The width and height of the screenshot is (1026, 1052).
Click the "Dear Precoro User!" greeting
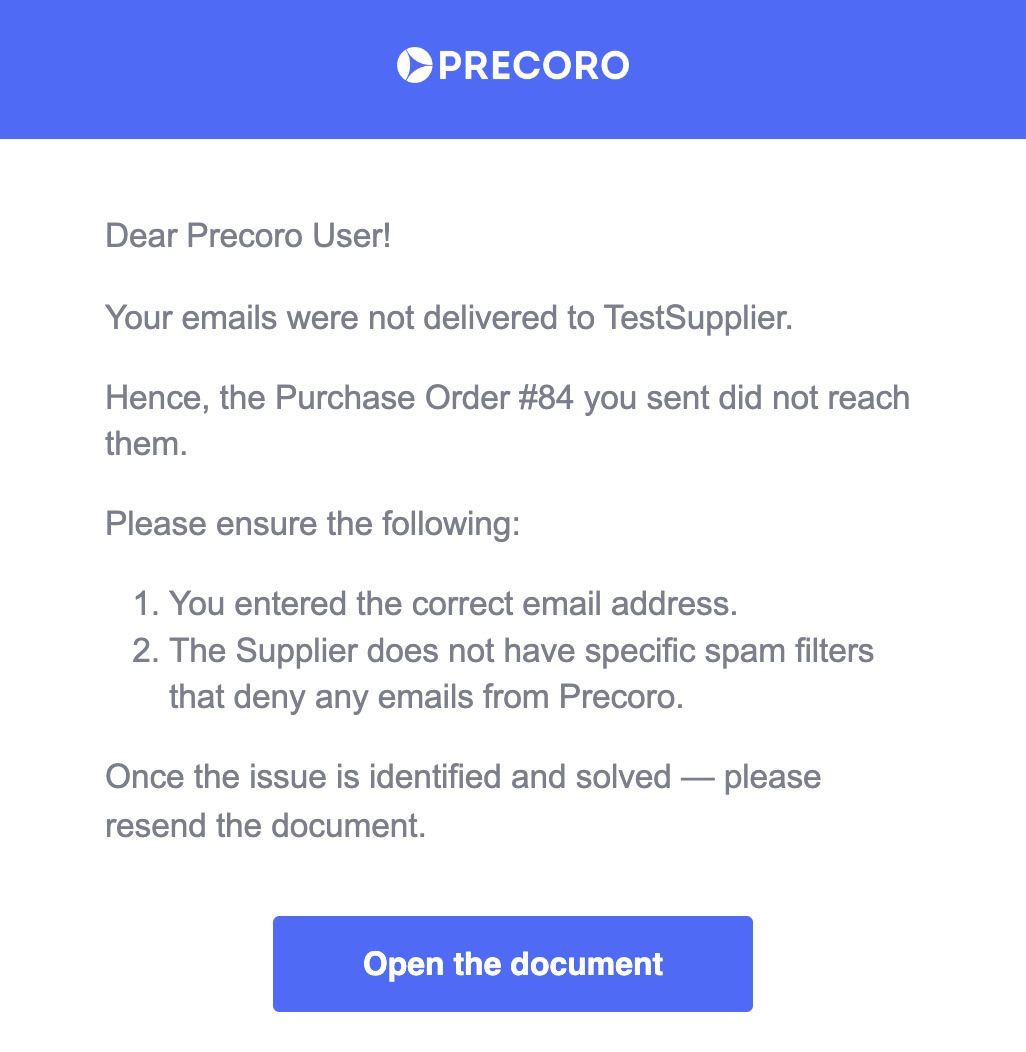[248, 236]
